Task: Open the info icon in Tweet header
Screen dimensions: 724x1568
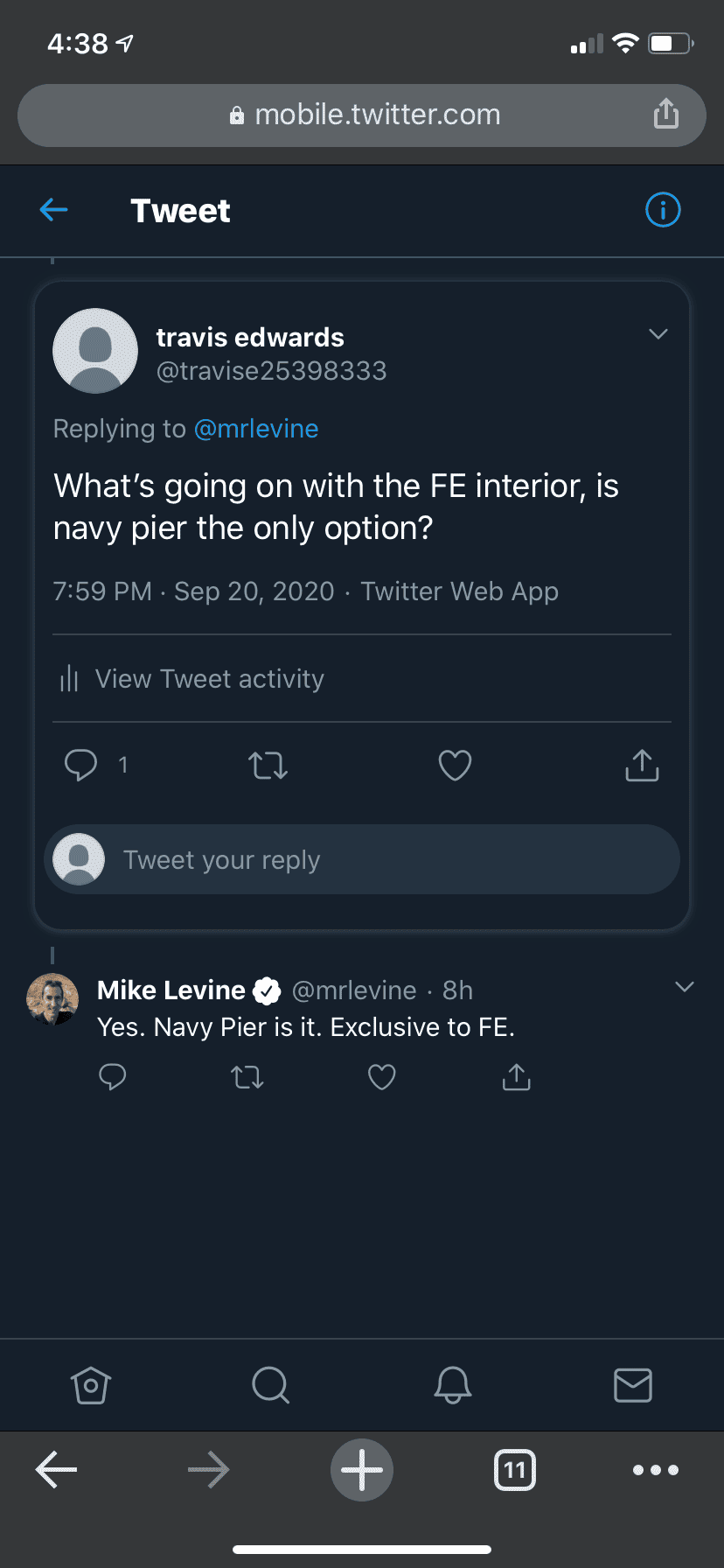Action: (x=663, y=210)
